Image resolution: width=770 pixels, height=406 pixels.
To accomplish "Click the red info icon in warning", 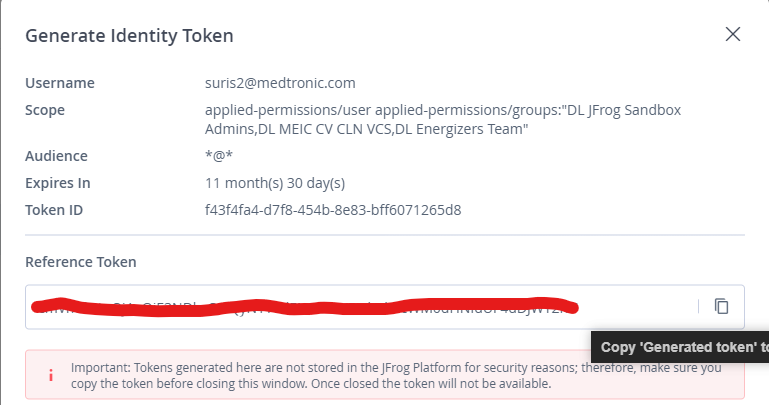I will pos(50,375).
